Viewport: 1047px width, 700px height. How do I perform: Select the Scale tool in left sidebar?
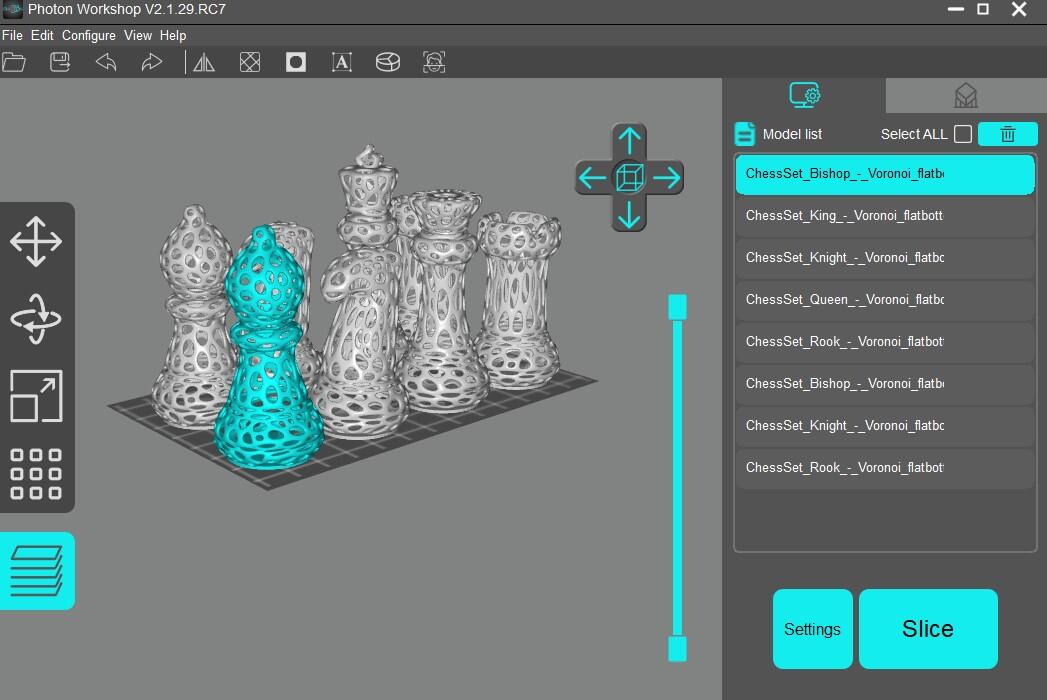coord(36,396)
